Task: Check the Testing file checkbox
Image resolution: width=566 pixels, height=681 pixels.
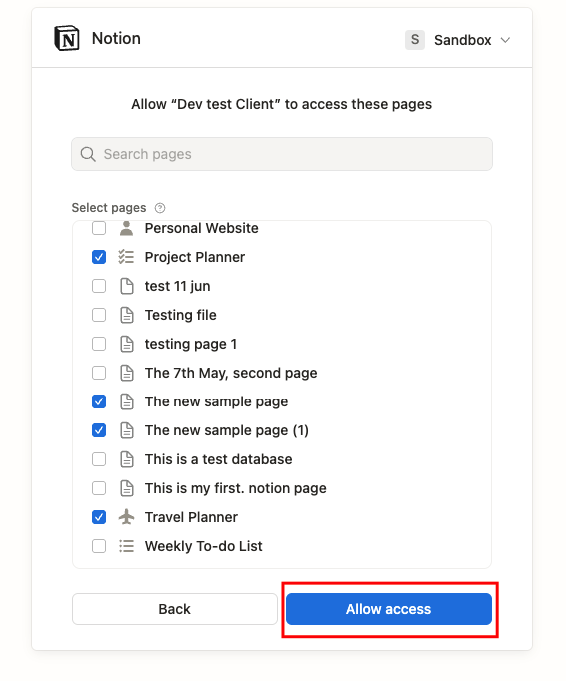Action: pos(99,315)
